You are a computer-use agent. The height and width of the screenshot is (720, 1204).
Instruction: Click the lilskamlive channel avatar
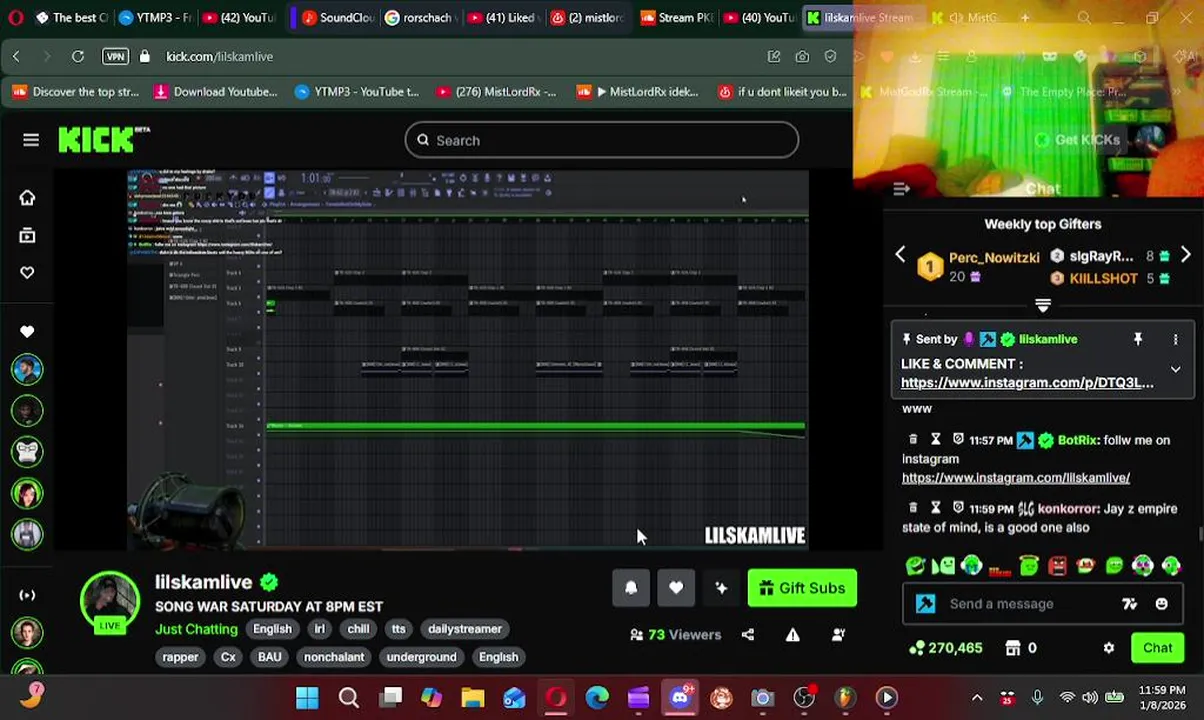[x=109, y=602]
